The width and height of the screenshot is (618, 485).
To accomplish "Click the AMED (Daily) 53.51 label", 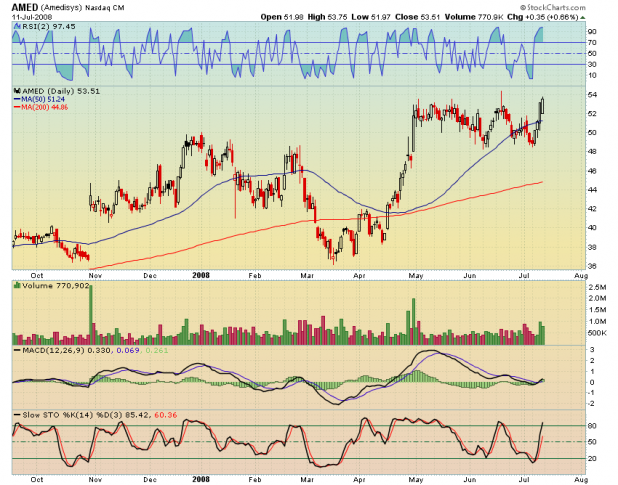I will [61, 91].
